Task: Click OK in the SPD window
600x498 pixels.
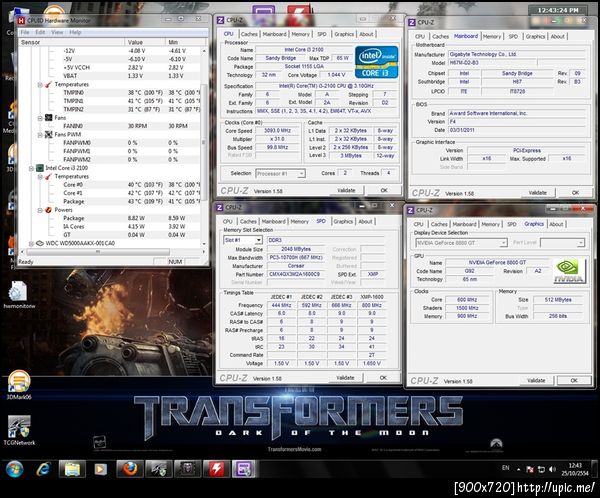Action: point(383,378)
